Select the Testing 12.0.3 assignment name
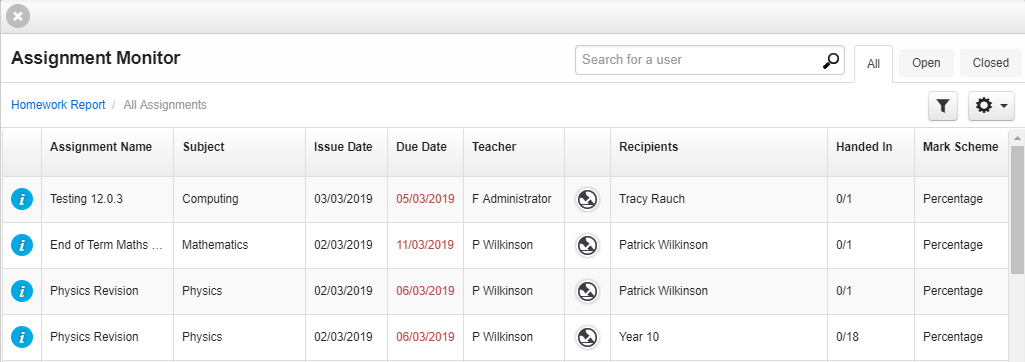This screenshot has height=362, width=1025. [86, 199]
